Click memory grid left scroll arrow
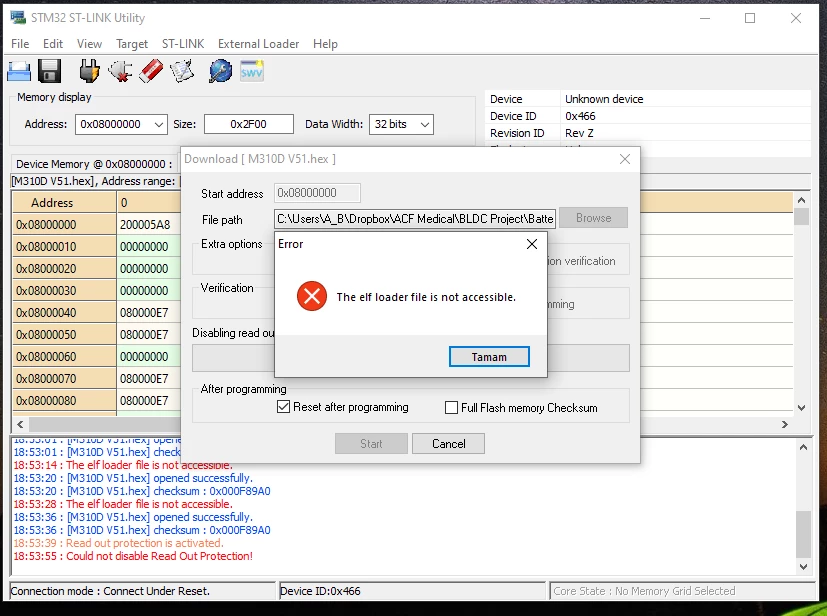Image resolution: width=827 pixels, height=616 pixels. point(21,424)
